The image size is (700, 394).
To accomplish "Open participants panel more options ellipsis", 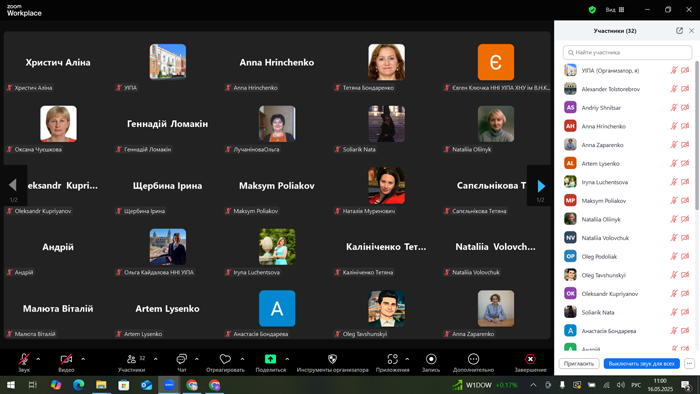I will pyautogui.click(x=689, y=364).
